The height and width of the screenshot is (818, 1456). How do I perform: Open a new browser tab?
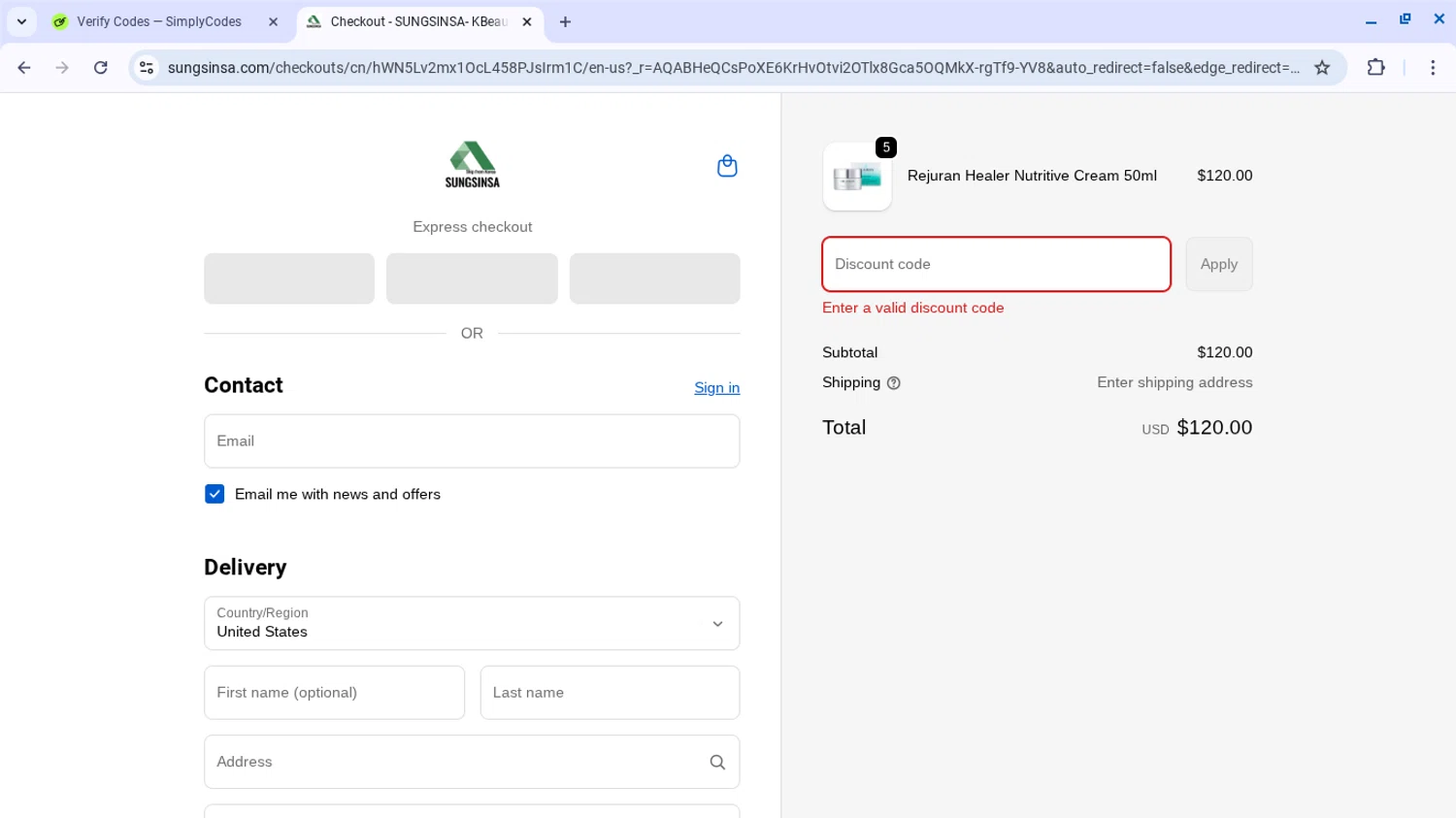coord(565,21)
